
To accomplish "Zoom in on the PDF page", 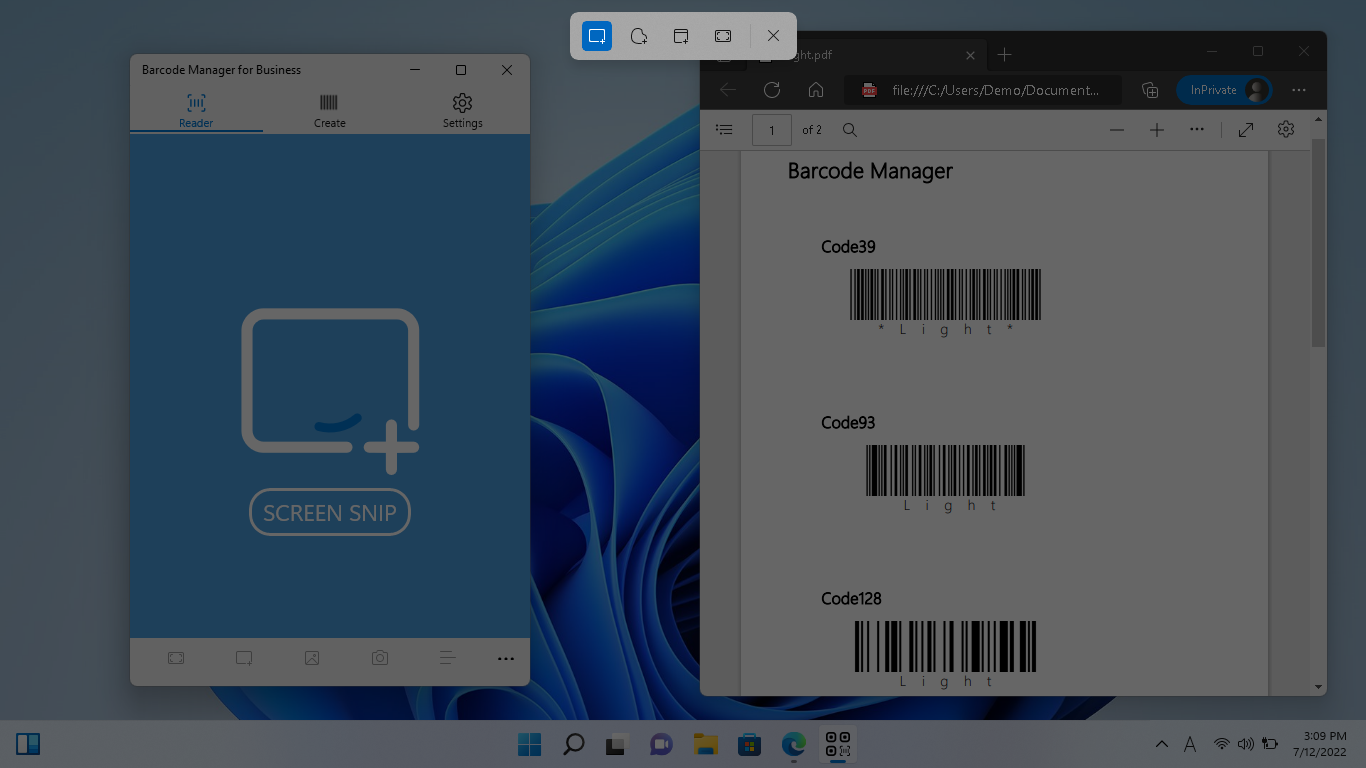I will pyautogui.click(x=1156, y=130).
